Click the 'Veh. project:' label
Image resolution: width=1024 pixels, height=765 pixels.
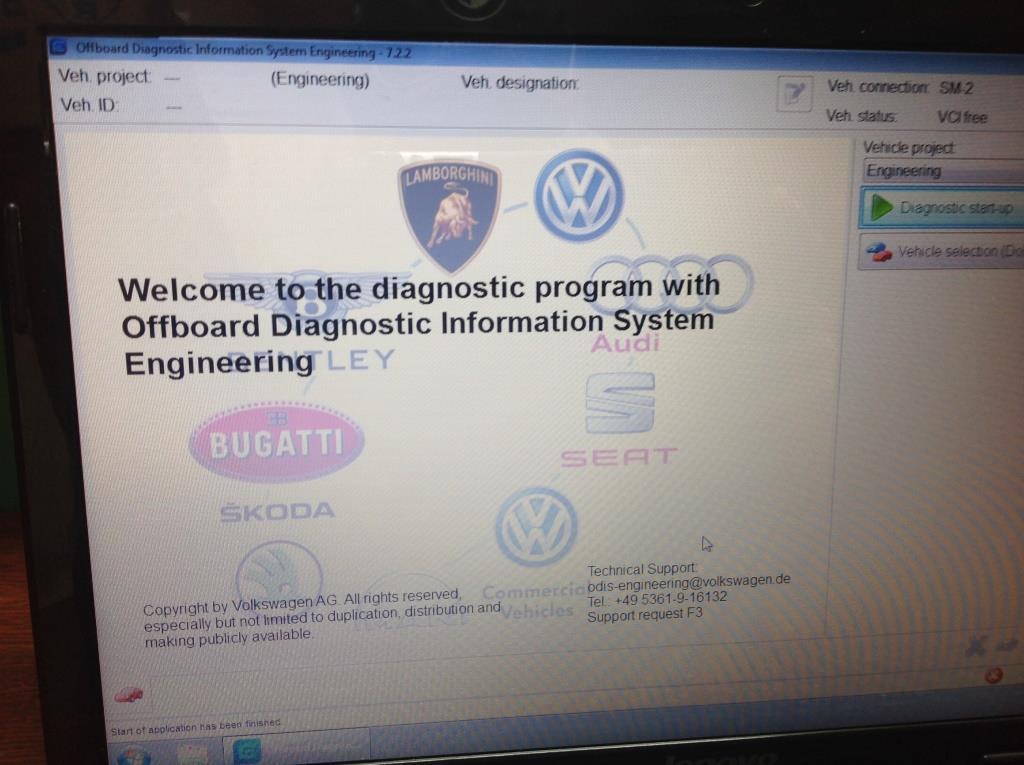[104, 76]
